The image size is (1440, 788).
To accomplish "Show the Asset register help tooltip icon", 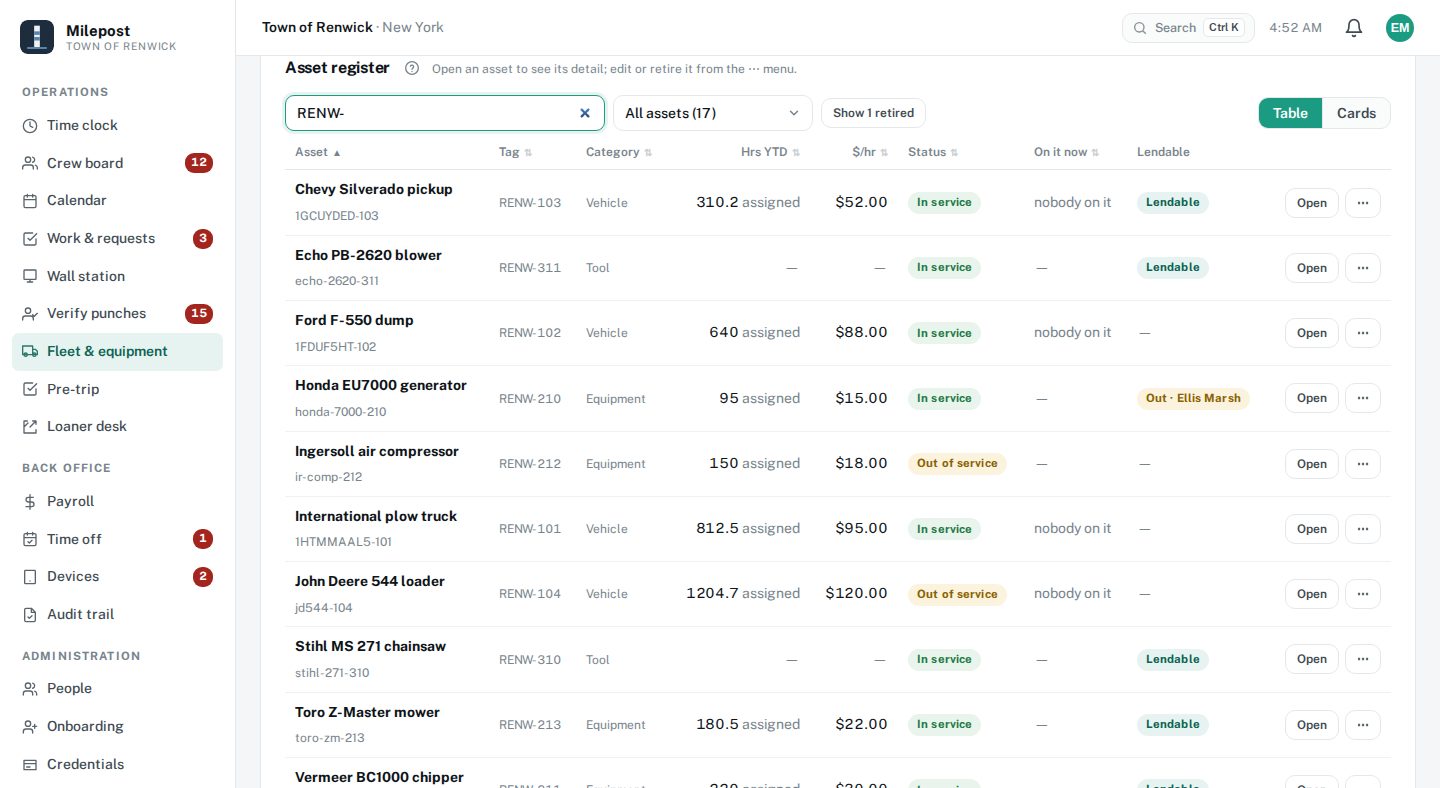I will click(x=412, y=68).
